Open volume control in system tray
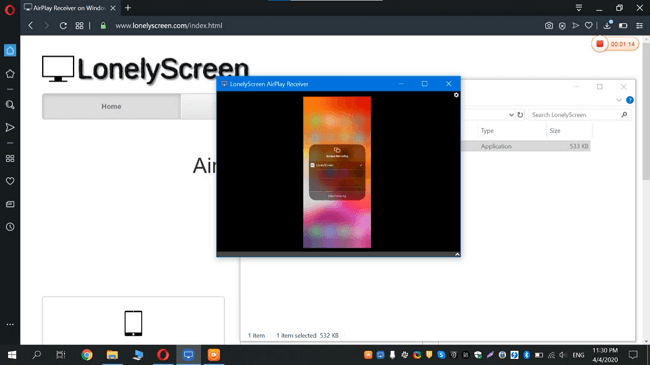Viewport: 650px width, 365px height. pyautogui.click(x=563, y=355)
